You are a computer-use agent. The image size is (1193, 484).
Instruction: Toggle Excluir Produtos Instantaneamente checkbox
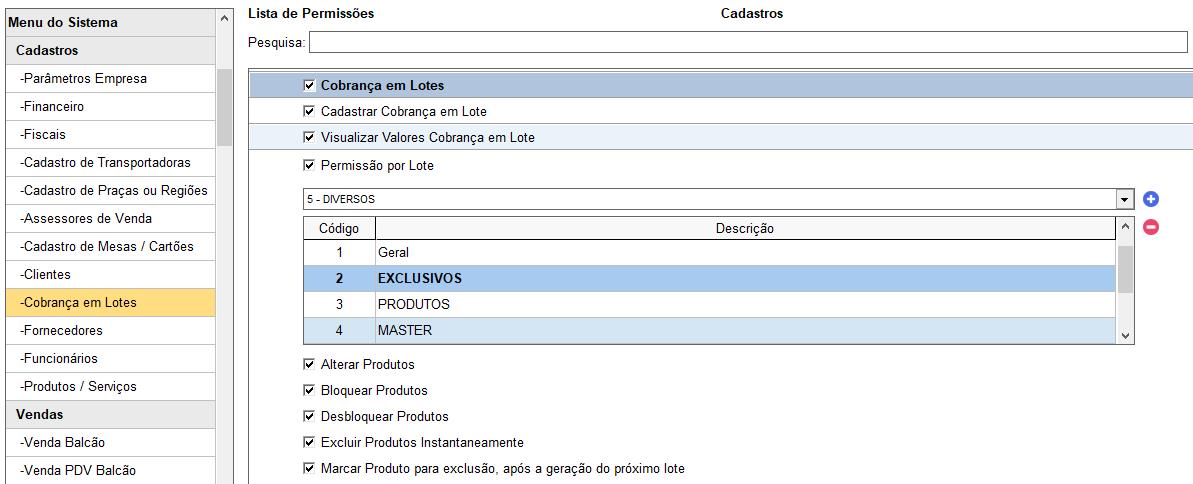[309, 442]
